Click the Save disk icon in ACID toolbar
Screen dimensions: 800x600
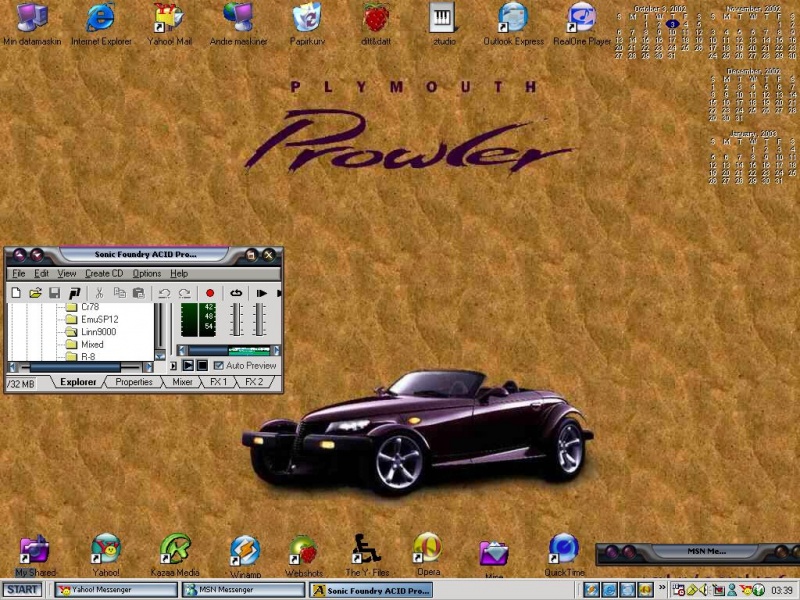(55, 293)
